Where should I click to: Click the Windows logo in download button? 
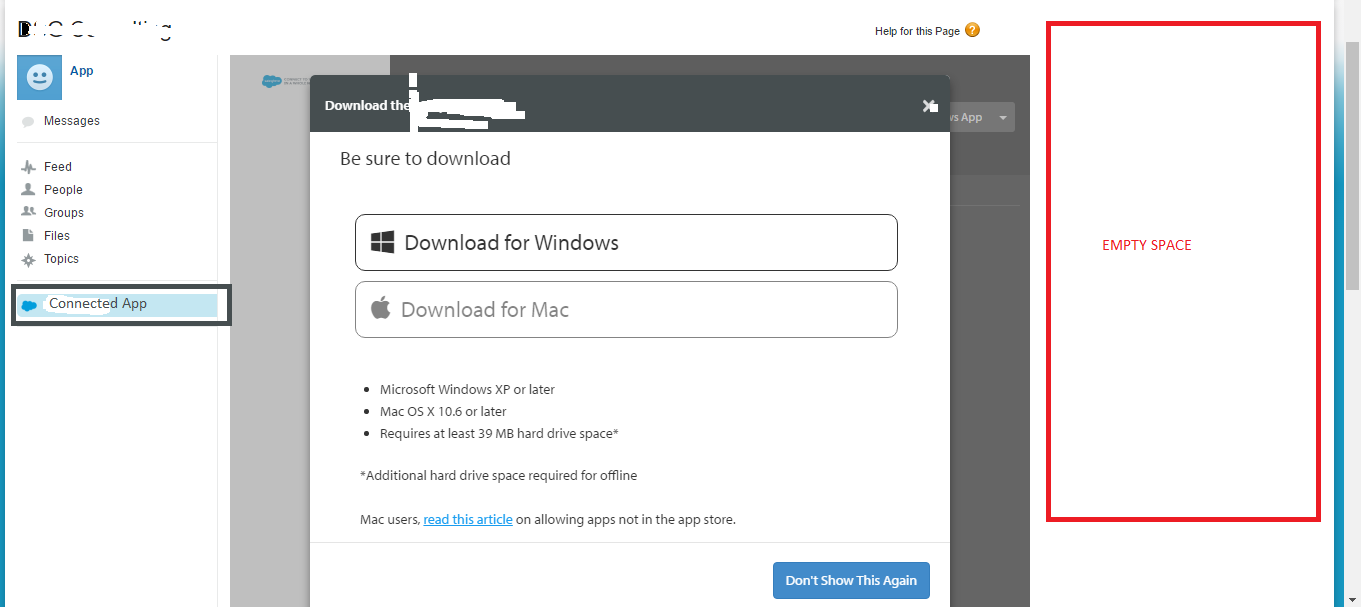382,242
